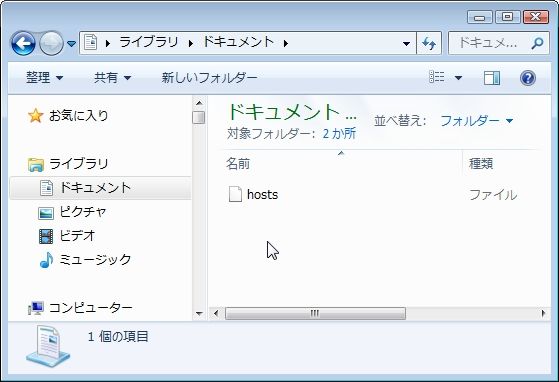The image size is (559, 382).
Task: Click navigation pane scroll down arrow
Action: pyautogui.click(x=199, y=314)
